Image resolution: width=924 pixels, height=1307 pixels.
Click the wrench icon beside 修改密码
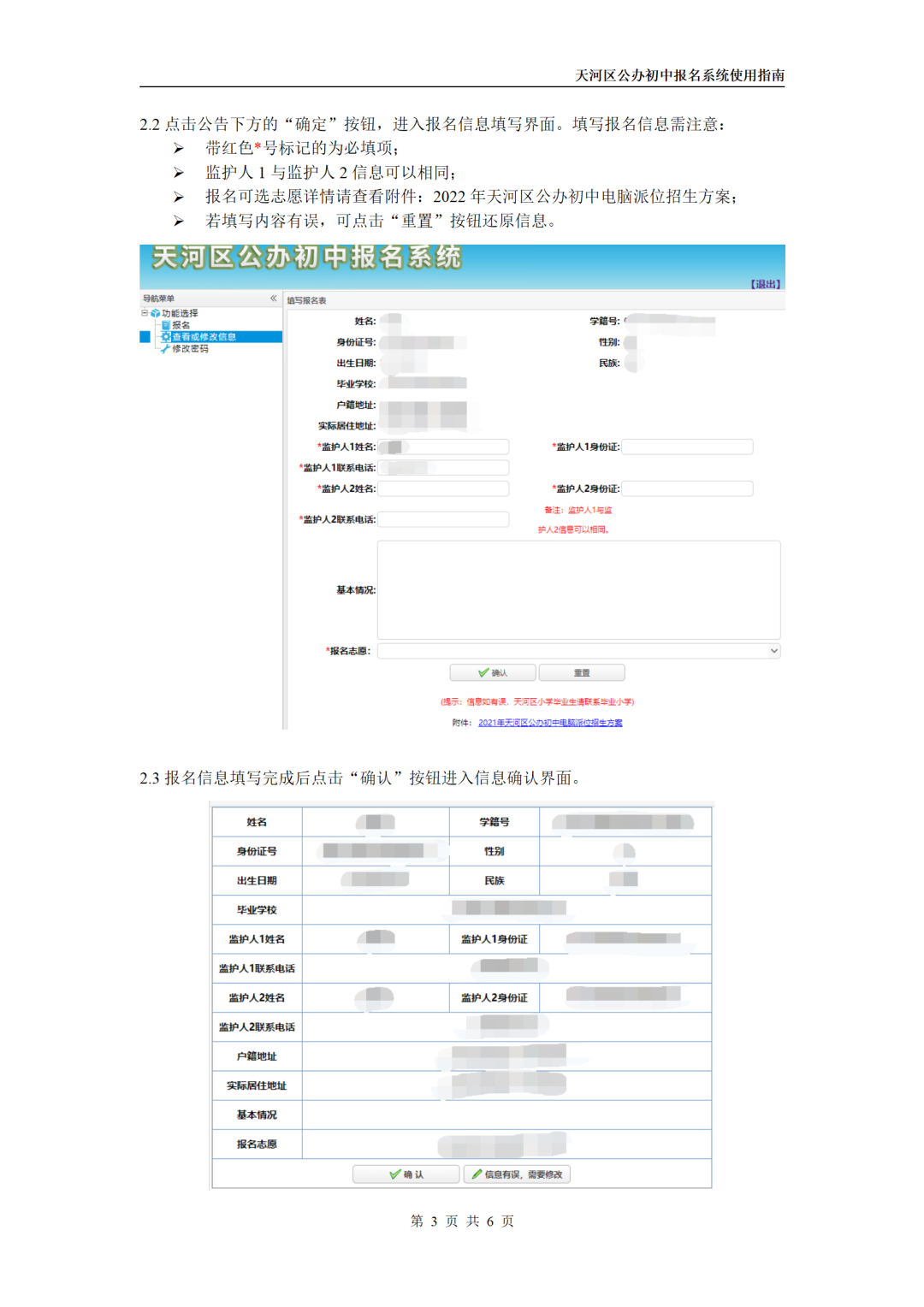(165, 349)
